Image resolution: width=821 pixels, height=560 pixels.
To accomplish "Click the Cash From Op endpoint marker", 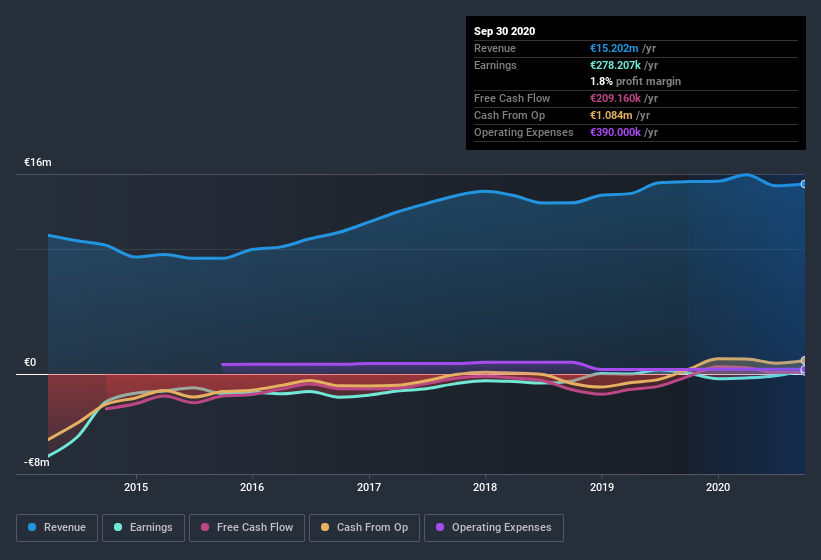I will pos(803,361).
